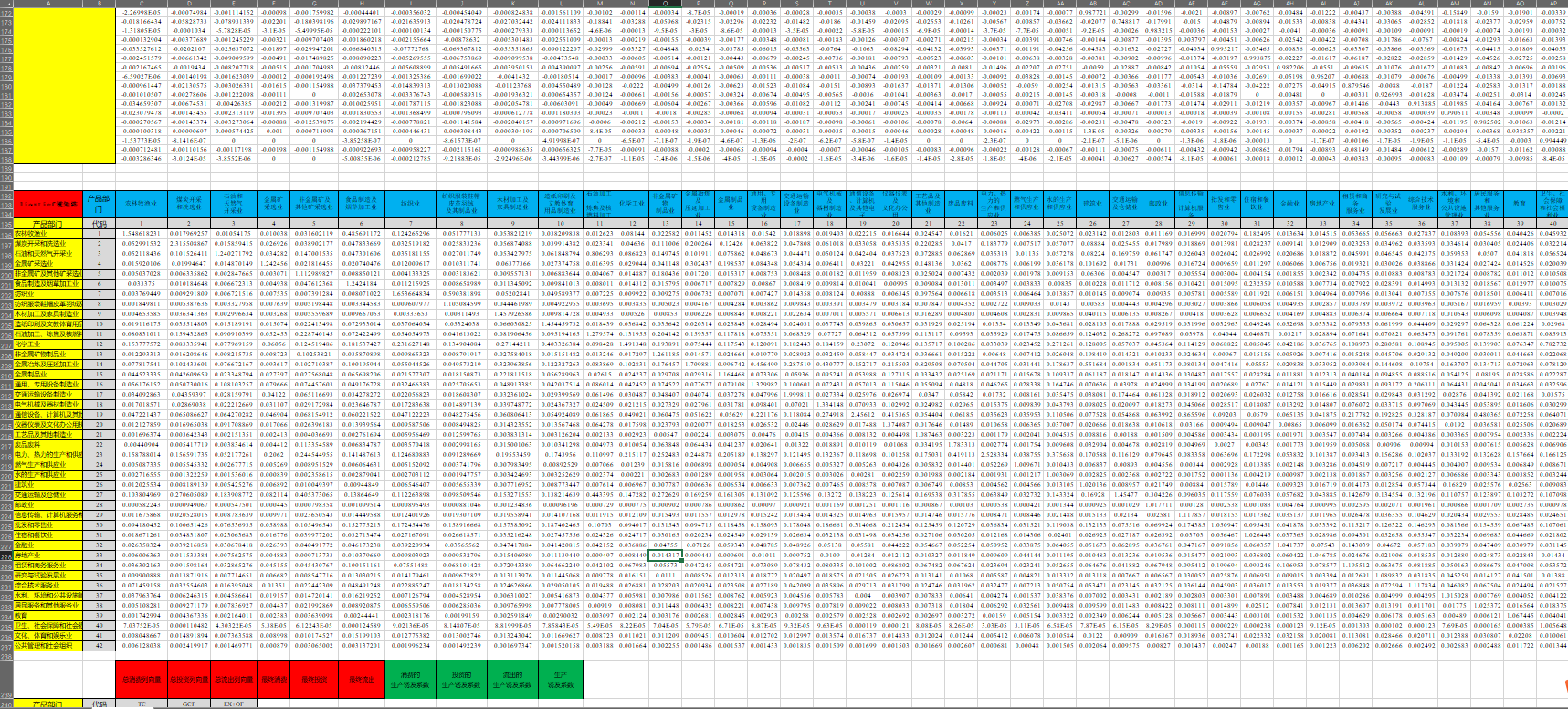1568x709 pixels.
Task: Click the gray 'GCF' header cell
Action: tap(189, 704)
